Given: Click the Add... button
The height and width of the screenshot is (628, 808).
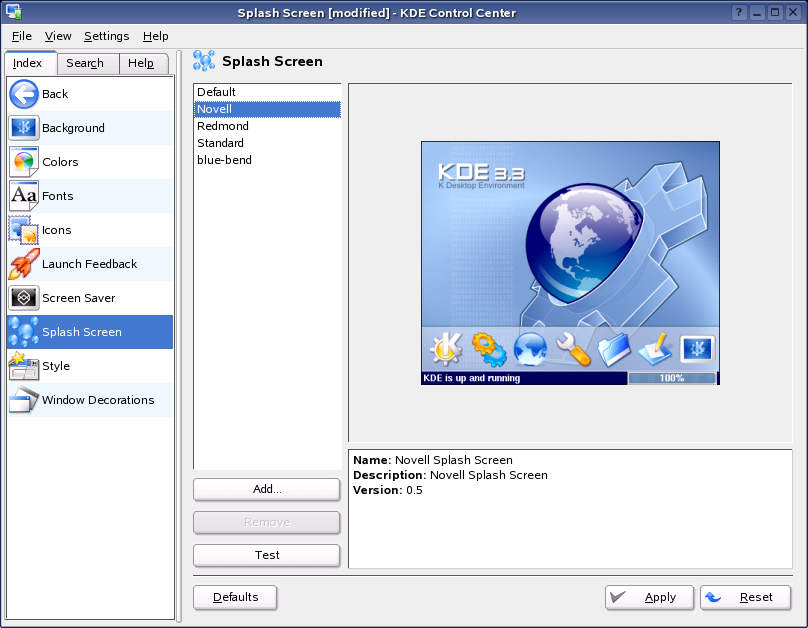Looking at the screenshot, I should (267, 489).
